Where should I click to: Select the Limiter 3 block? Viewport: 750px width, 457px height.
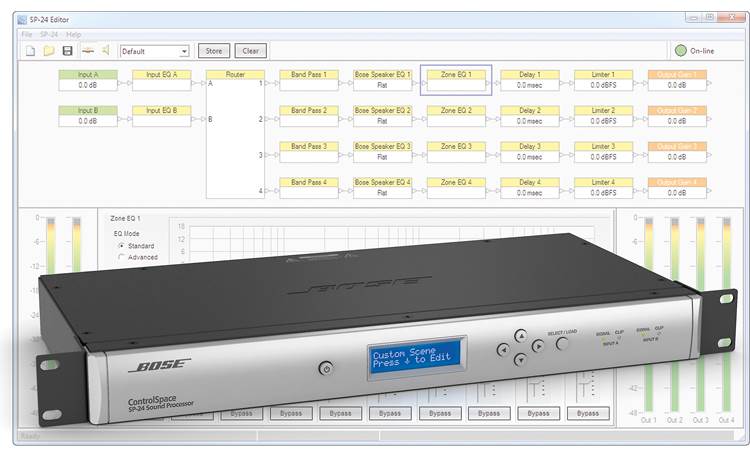click(x=604, y=152)
